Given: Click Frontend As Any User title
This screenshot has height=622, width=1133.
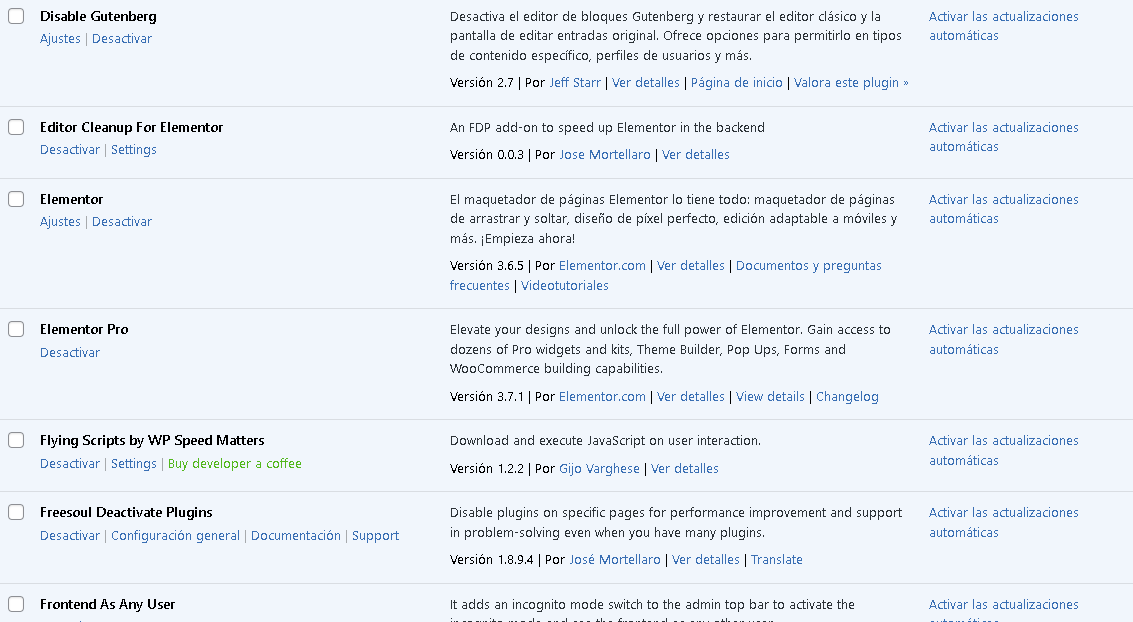Looking at the screenshot, I should click(x=107, y=605).
